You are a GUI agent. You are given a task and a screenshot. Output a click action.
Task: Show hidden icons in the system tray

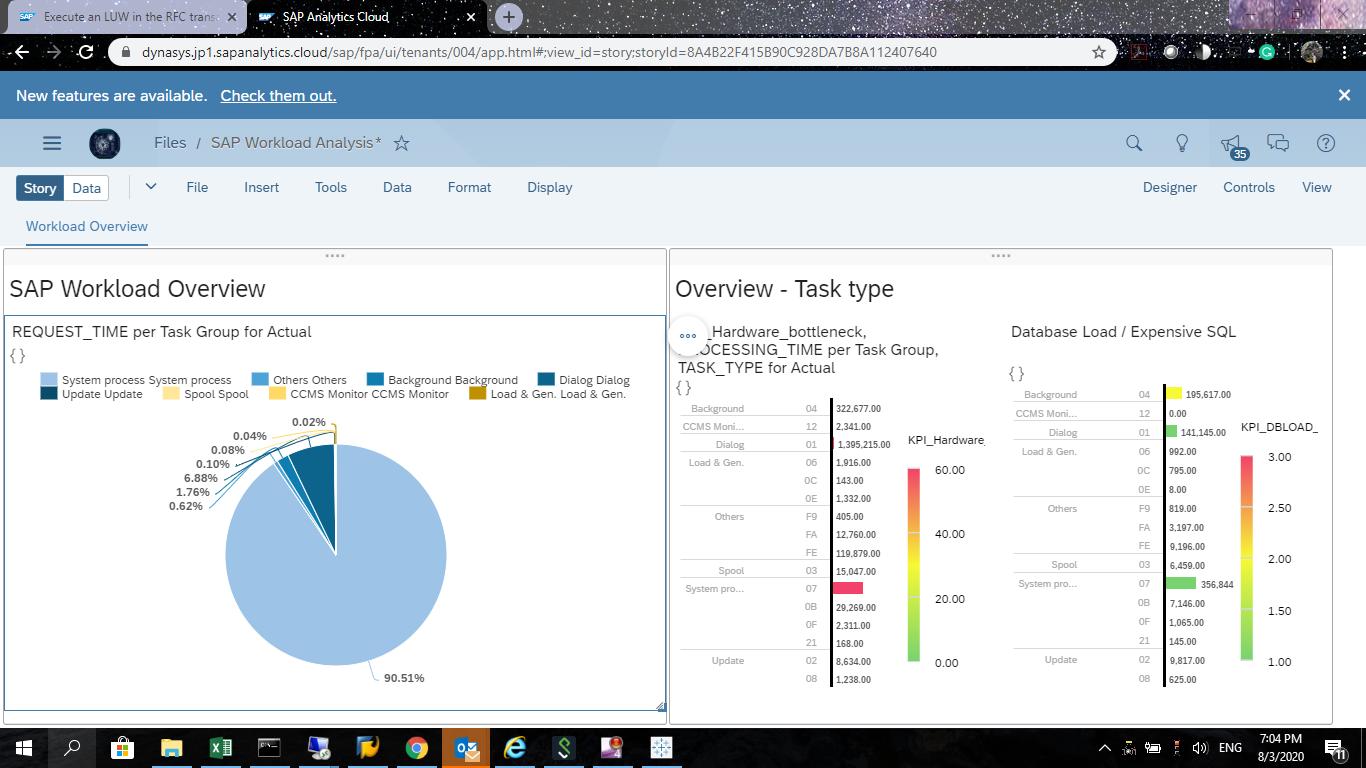pos(1104,747)
